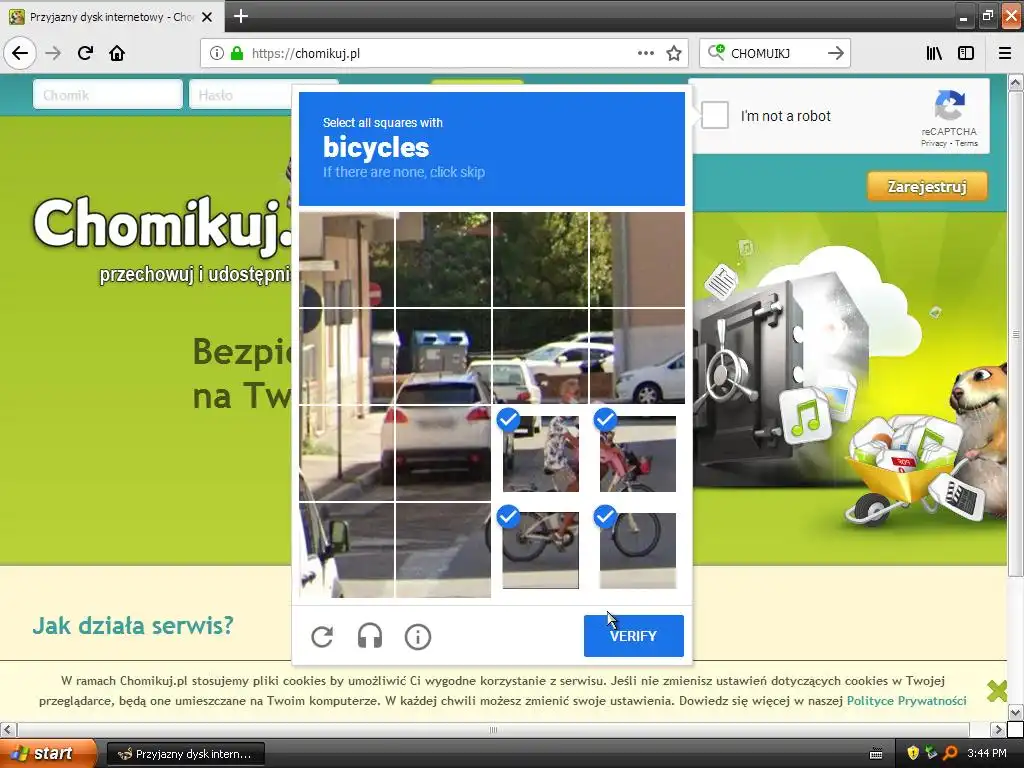Check the I'm not a robot box

[714, 116]
